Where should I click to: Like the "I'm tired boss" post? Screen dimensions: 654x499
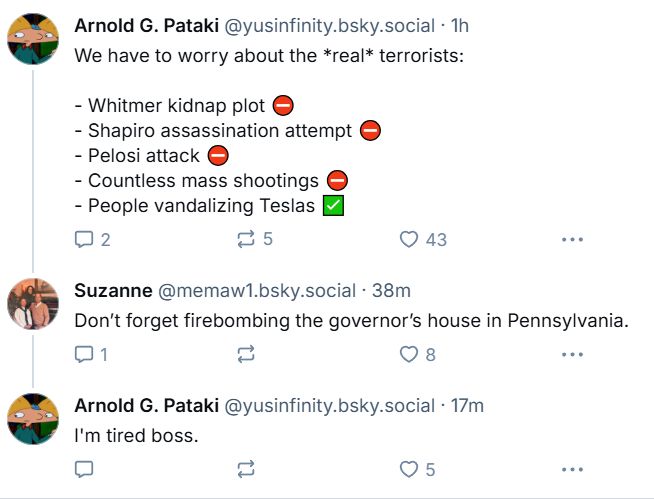click(x=418, y=469)
